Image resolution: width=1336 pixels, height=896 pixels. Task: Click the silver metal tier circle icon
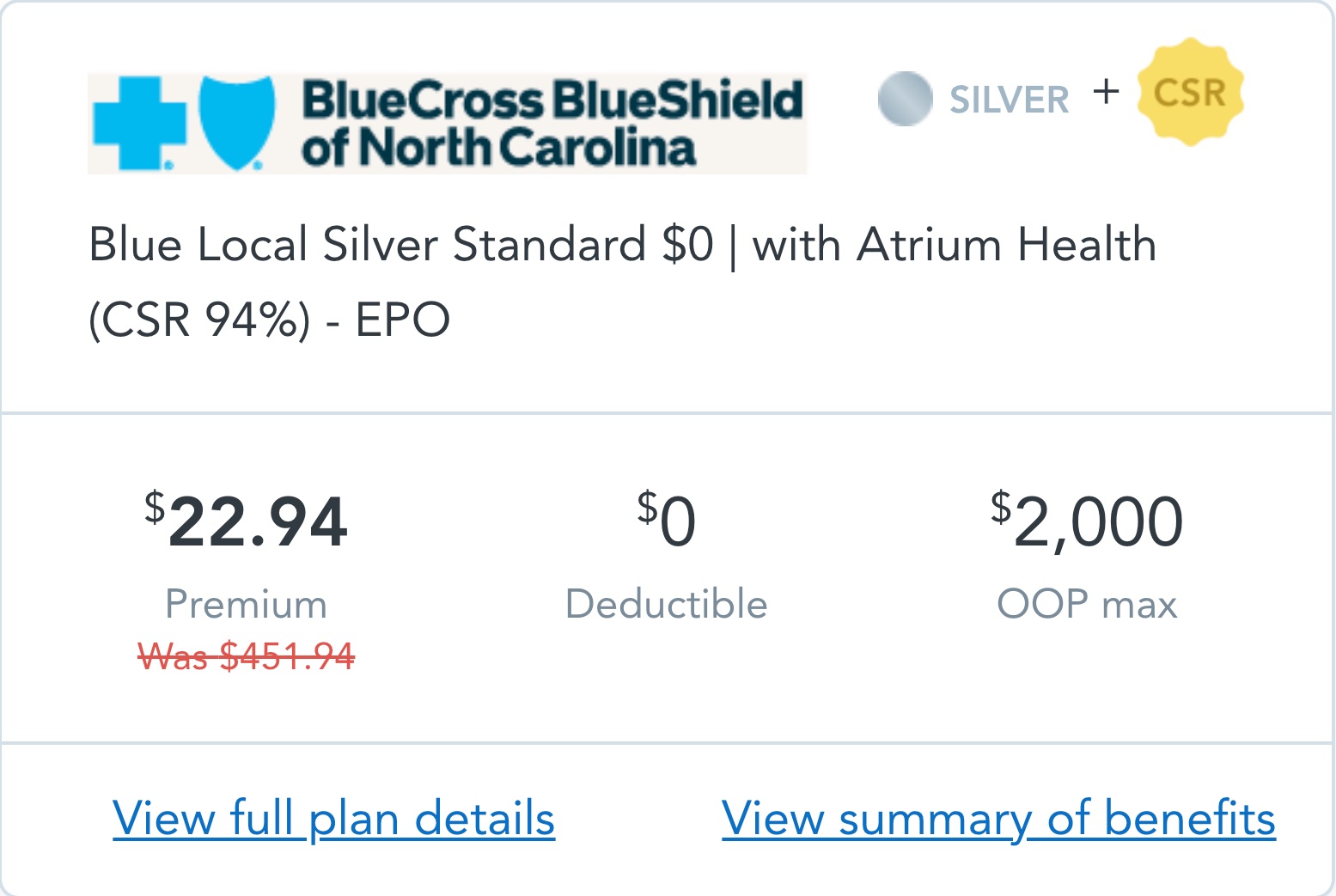coord(905,99)
